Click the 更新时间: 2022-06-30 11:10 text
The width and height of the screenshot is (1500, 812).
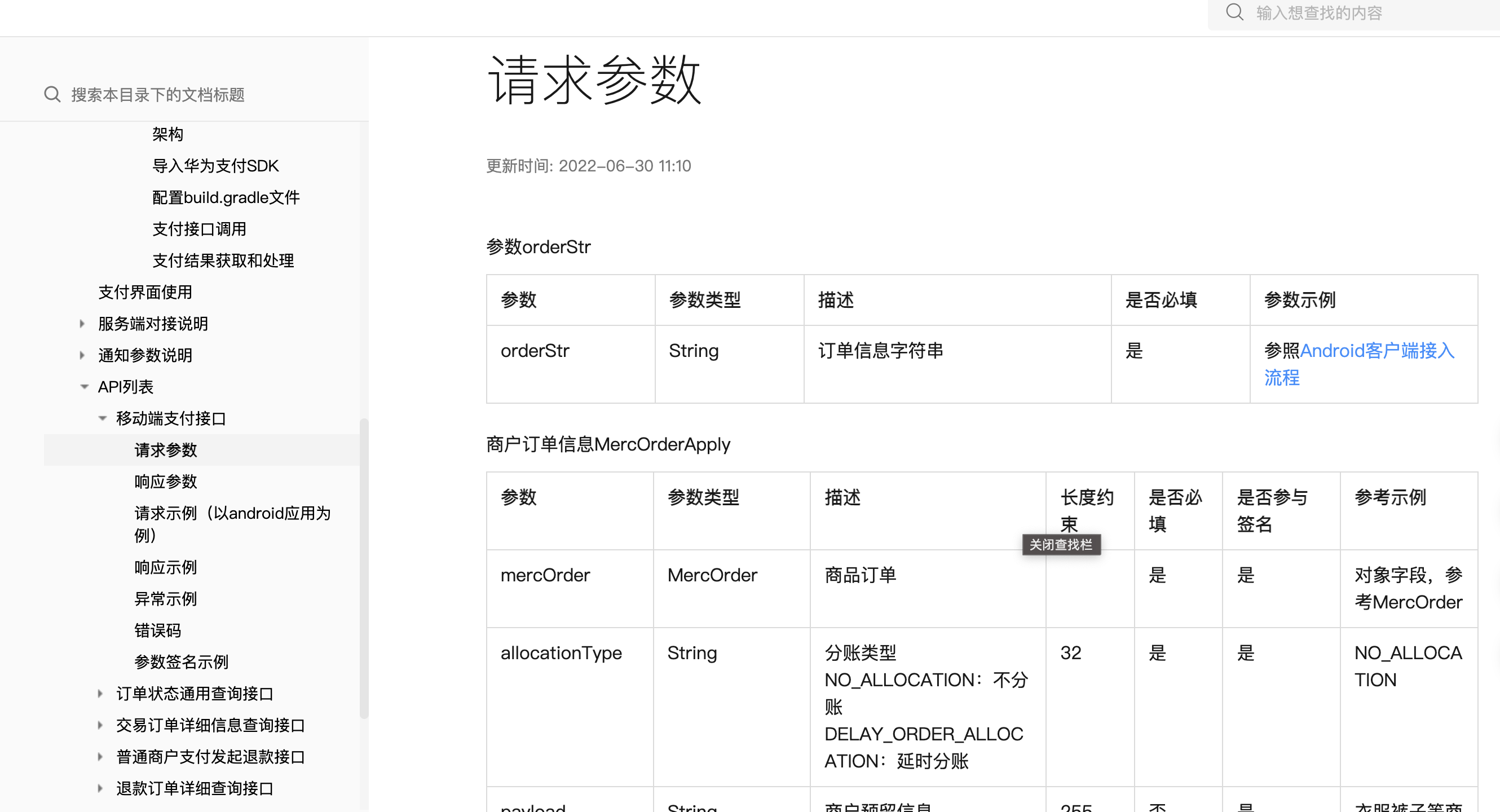589,166
